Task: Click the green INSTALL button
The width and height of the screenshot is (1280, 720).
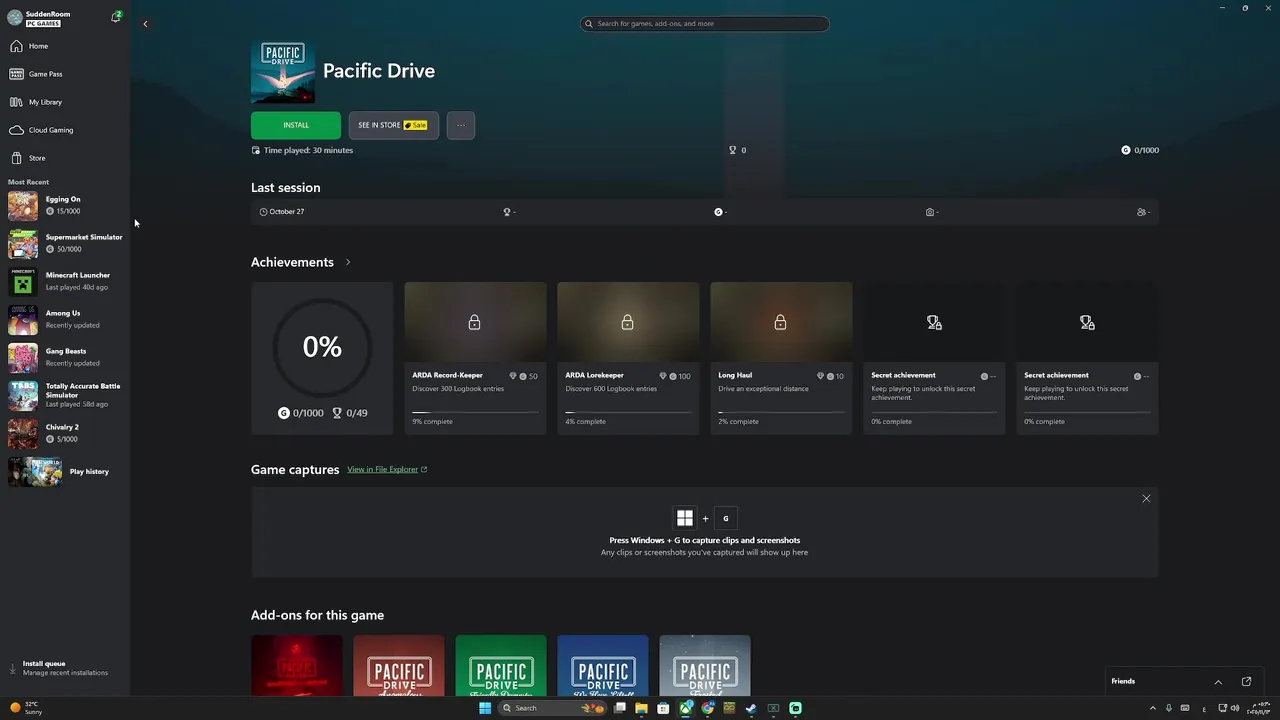Action: pos(296,125)
